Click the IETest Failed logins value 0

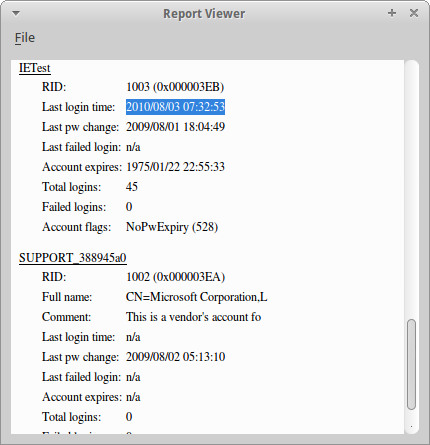[x=129, y=207]
